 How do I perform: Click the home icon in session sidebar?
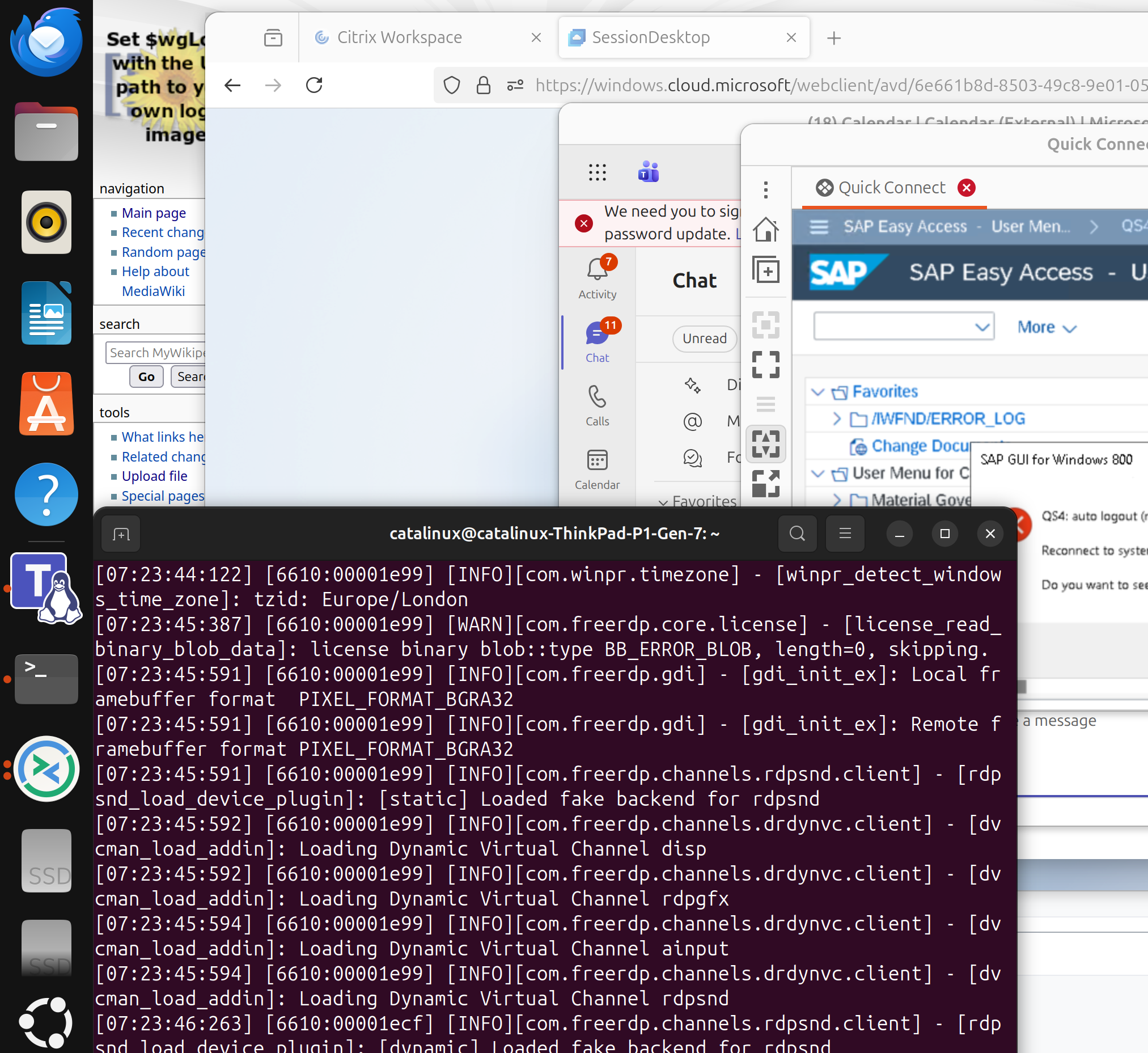coord(765,230)
